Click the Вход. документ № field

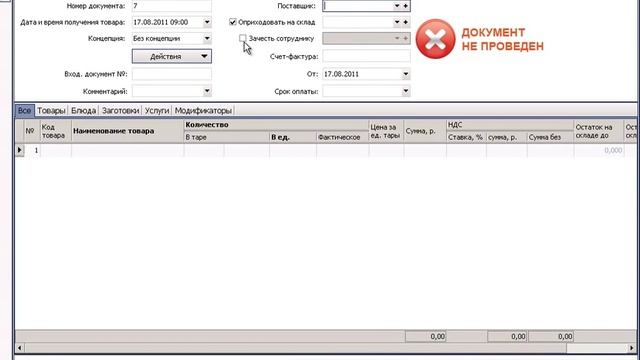172,74
